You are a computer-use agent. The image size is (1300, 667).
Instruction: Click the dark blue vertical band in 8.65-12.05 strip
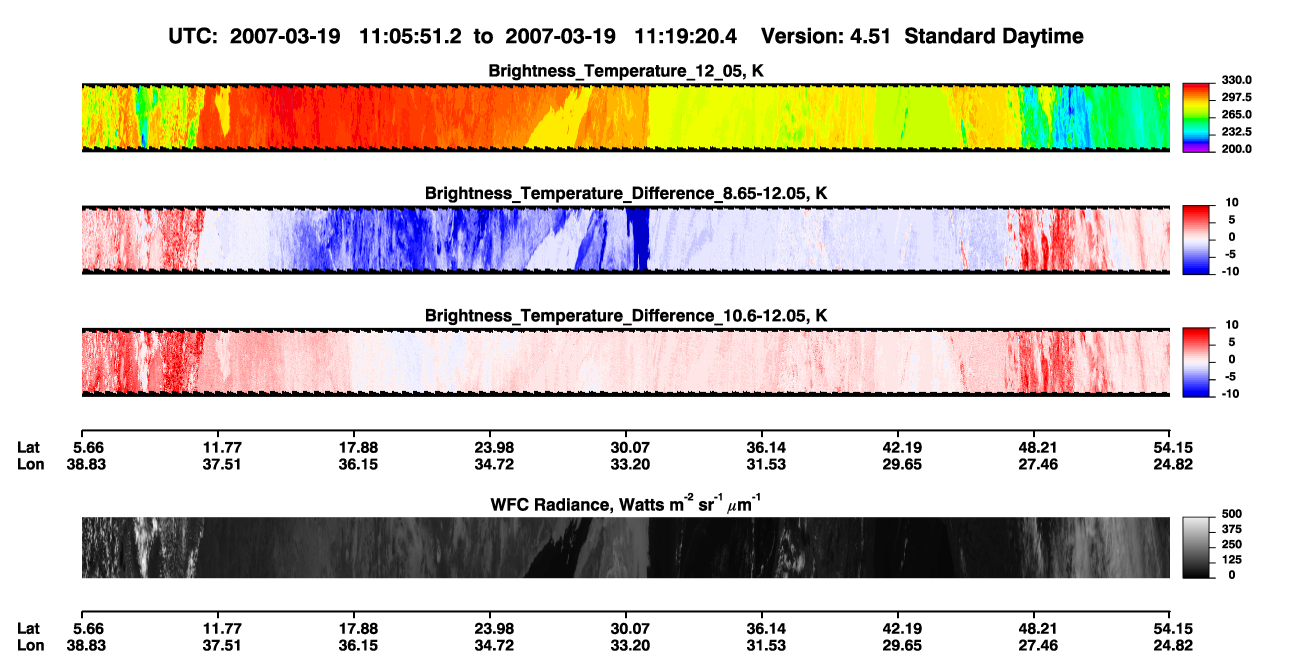click(637, 239)
